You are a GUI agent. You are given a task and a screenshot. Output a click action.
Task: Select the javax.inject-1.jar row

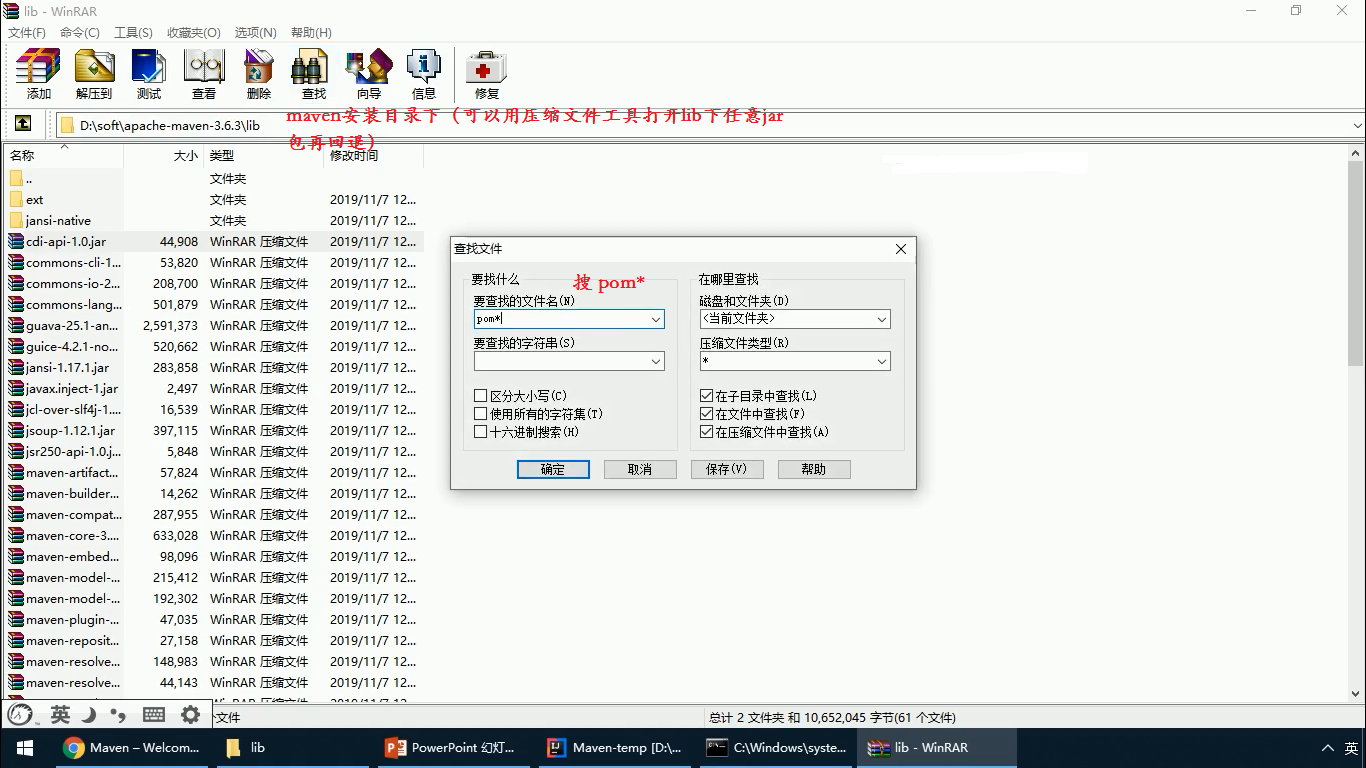214,388
